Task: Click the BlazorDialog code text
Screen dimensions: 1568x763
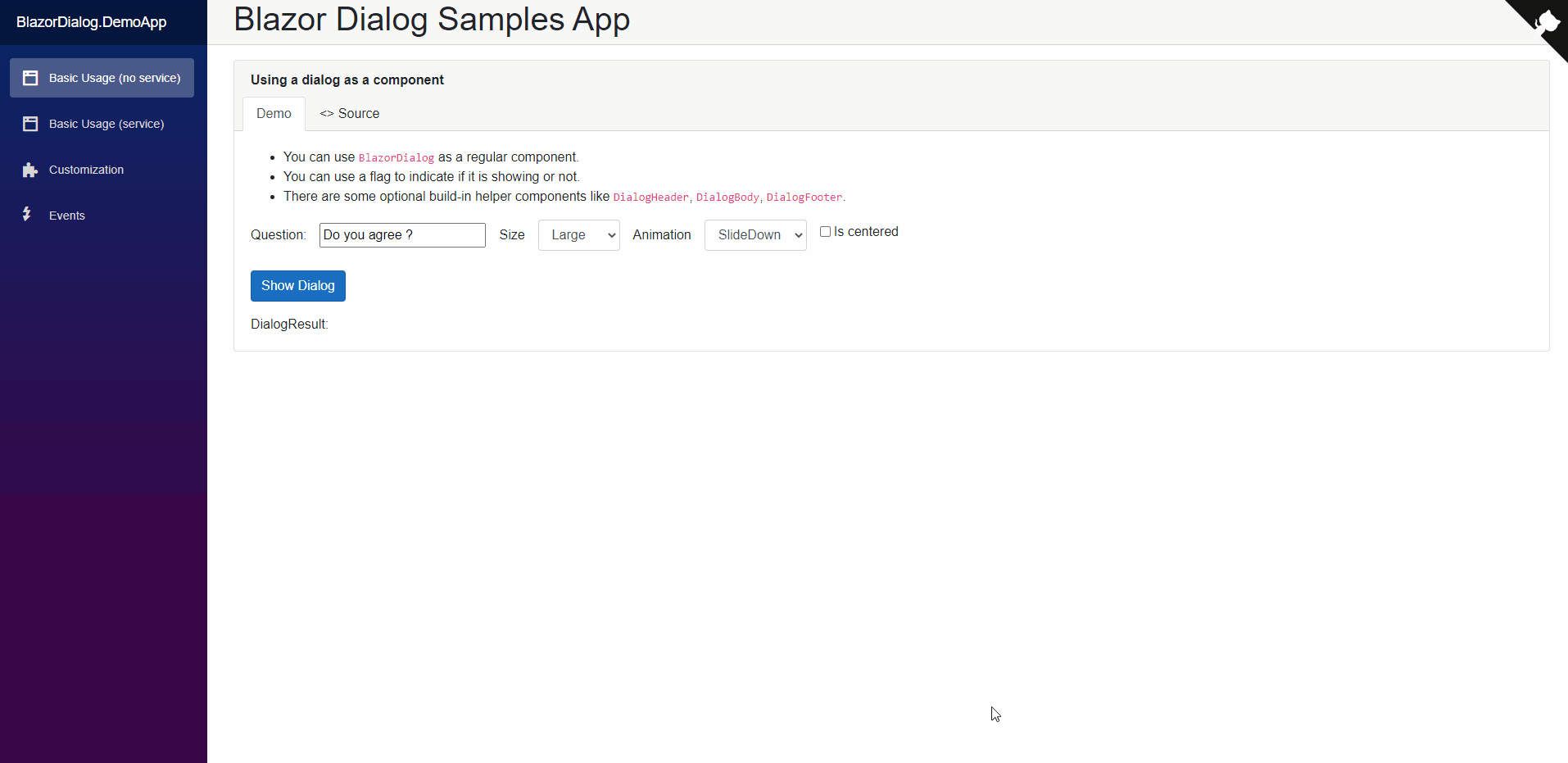Action: point(397,158)
